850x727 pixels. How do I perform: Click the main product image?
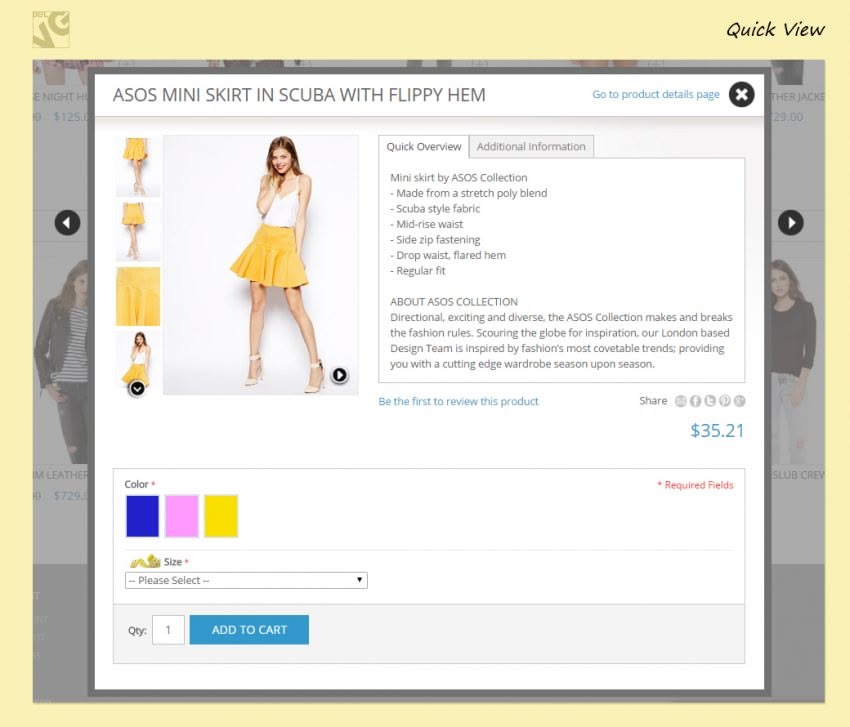coord(261,265)
